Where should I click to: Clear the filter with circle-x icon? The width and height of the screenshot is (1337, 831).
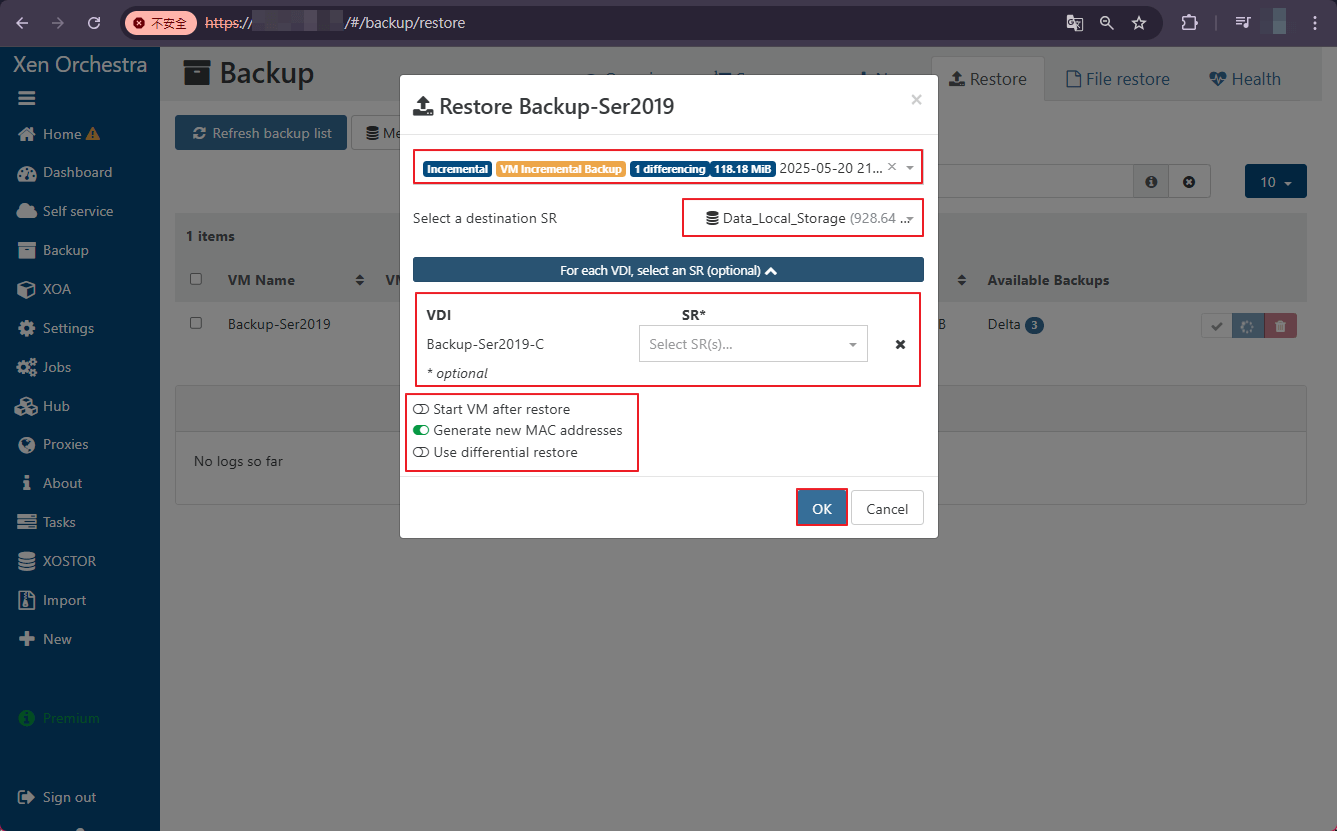coord(1189,182)
